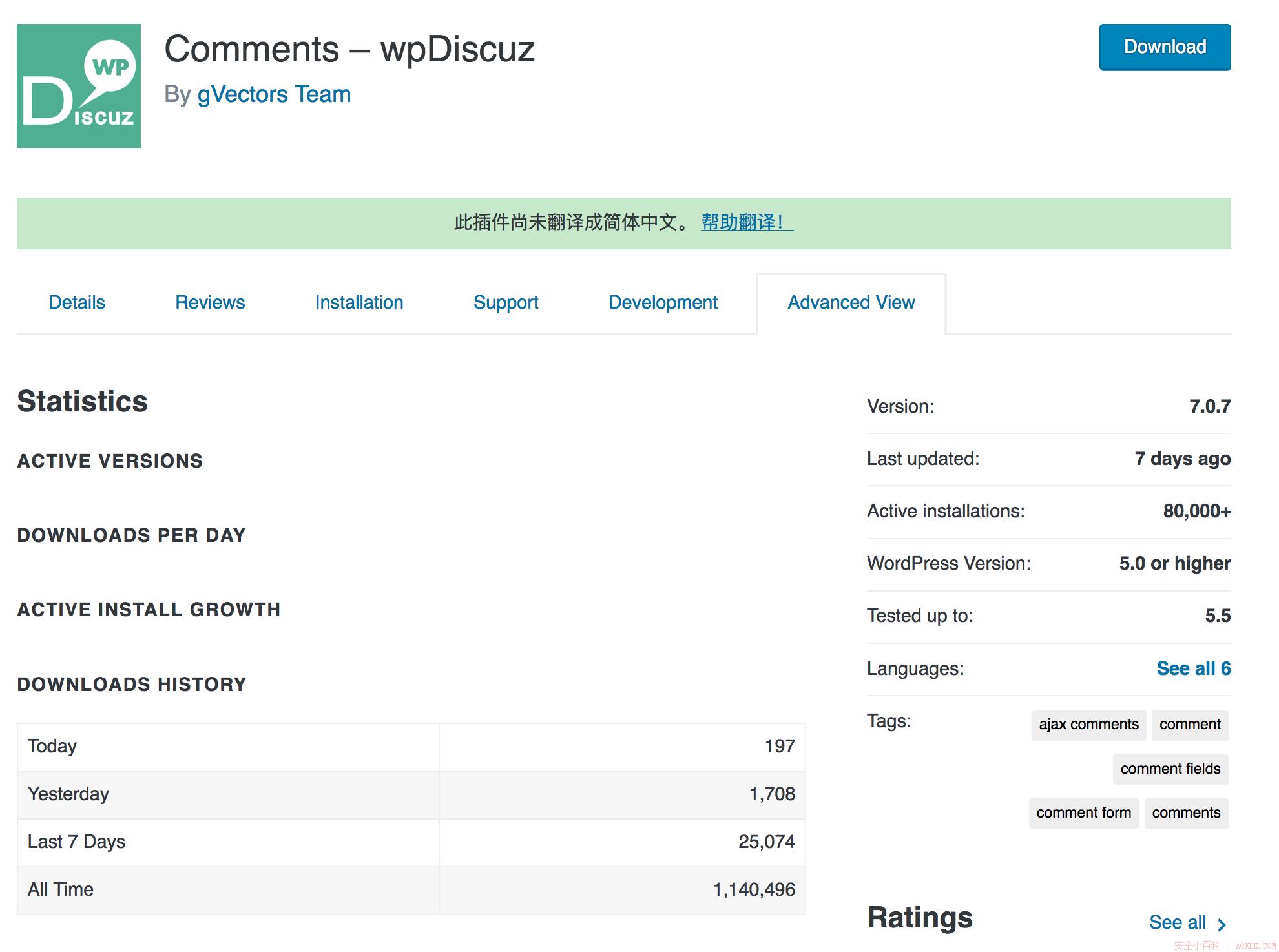Download the wpDiscuz plugin

[1165, 47]
